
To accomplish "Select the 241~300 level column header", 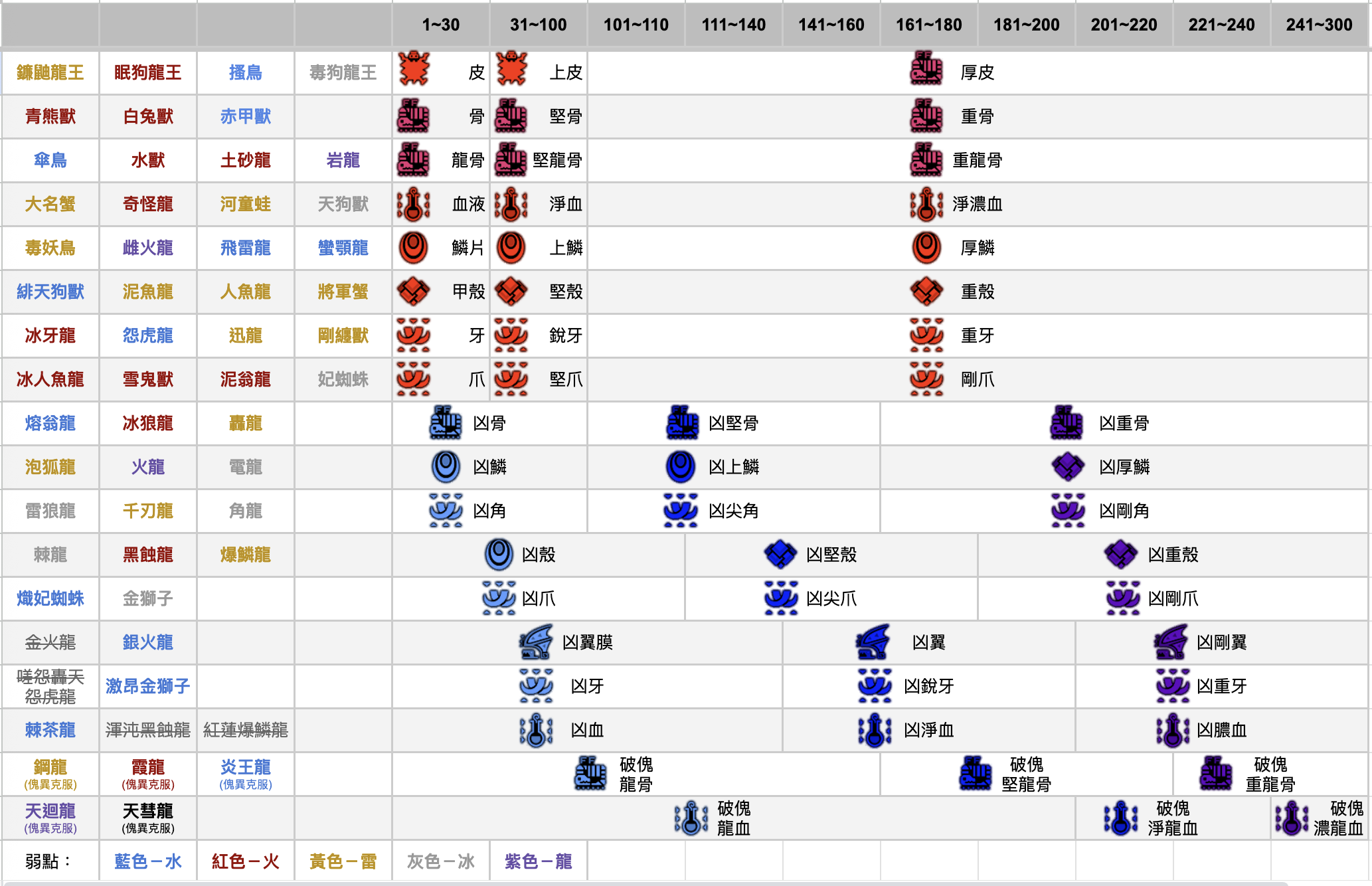I will [x=1319, y=25].
